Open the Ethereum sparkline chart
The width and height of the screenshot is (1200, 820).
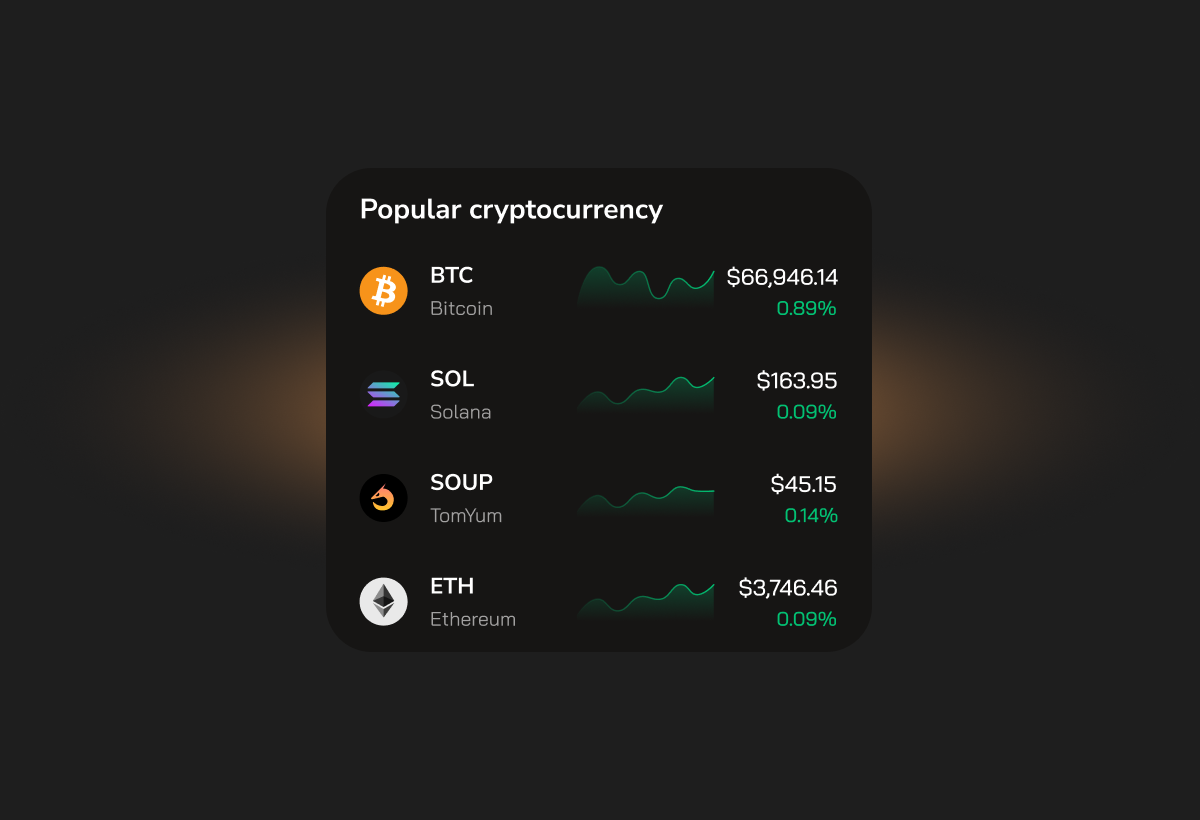(x=645, y=602)
